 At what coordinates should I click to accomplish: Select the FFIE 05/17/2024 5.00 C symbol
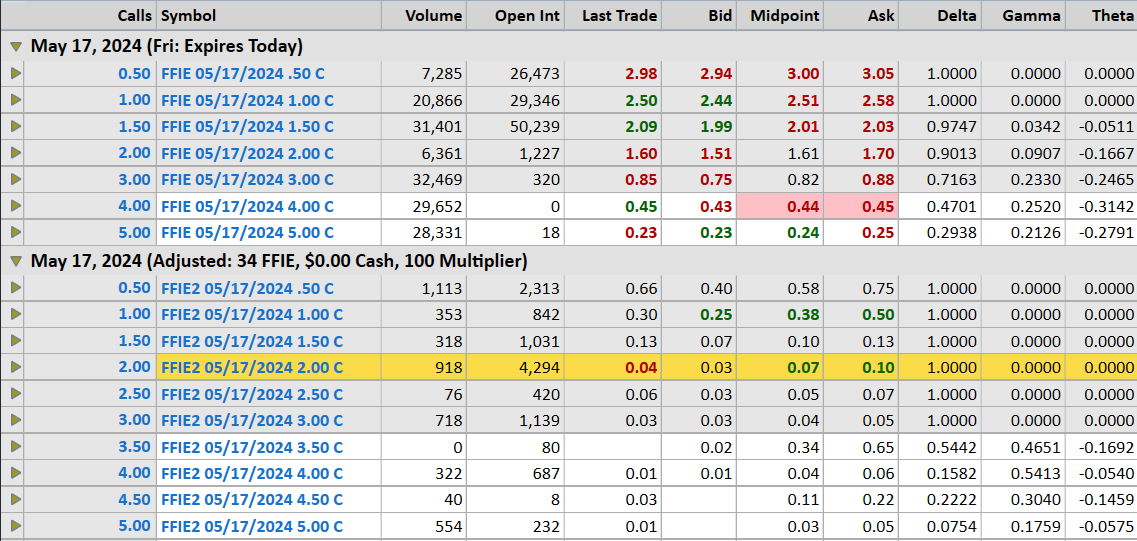coord(247,233)
